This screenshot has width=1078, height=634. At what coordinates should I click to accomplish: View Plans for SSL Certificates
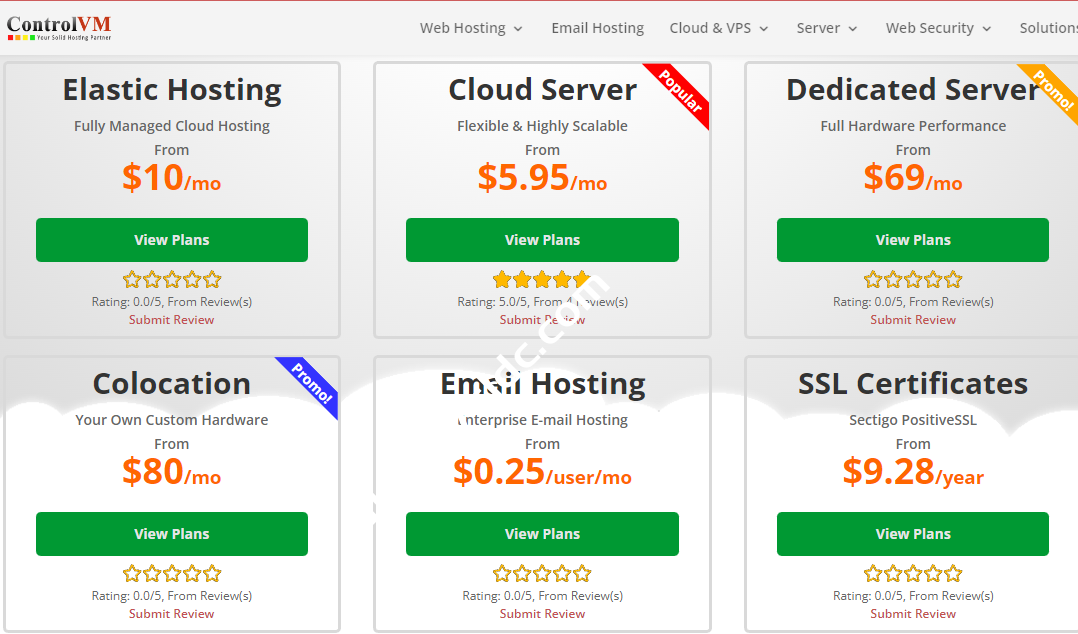click(912, 534)
